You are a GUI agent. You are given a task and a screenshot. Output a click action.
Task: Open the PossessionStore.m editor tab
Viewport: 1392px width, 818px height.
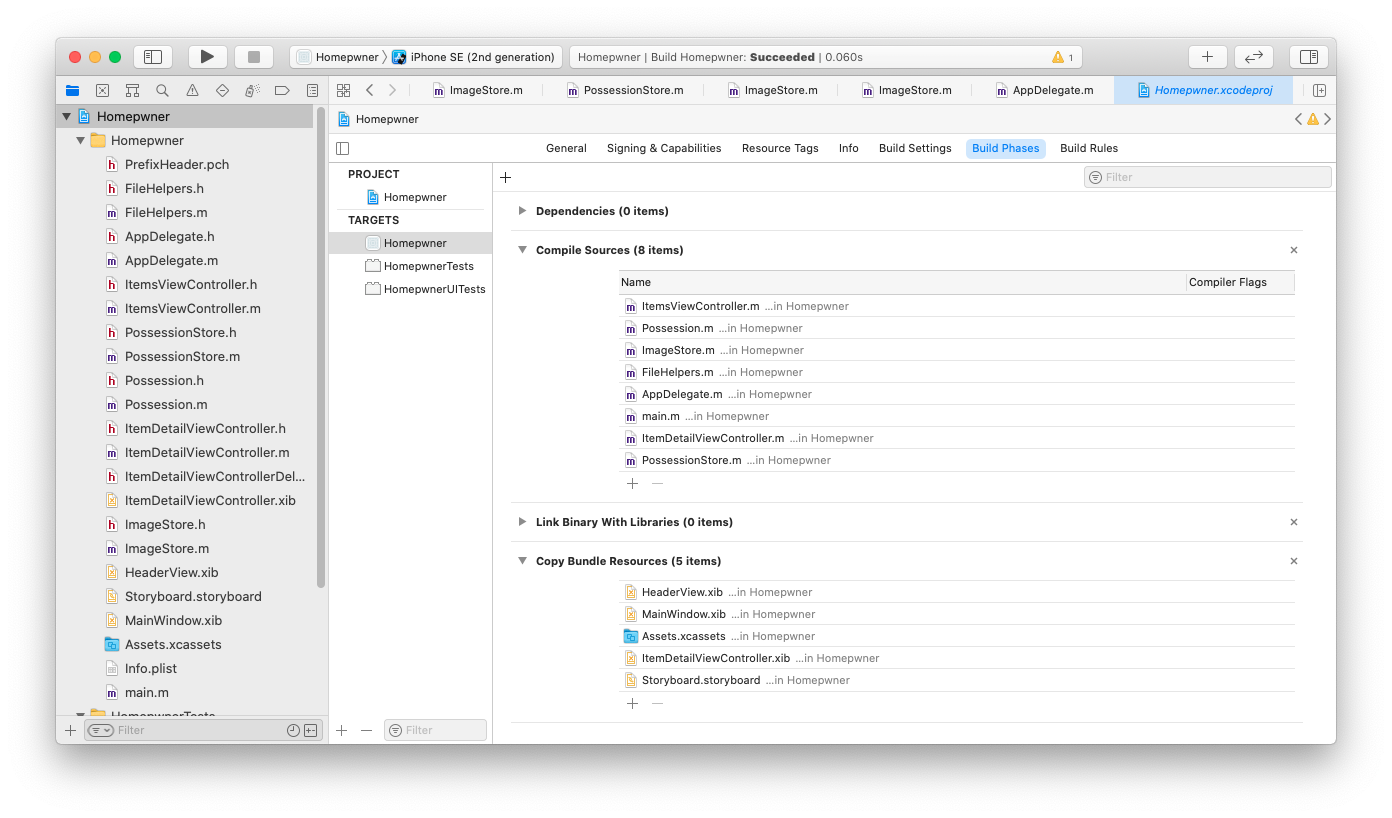tap(625, 90)
